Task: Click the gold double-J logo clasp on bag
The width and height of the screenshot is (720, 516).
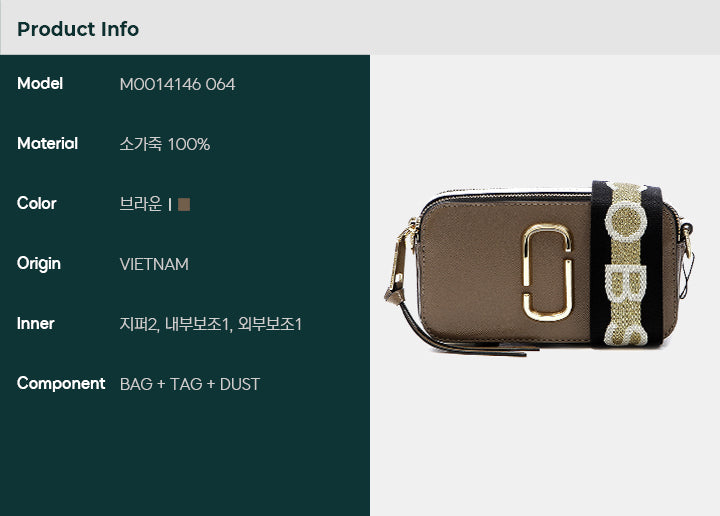Action: click(547, 272)
